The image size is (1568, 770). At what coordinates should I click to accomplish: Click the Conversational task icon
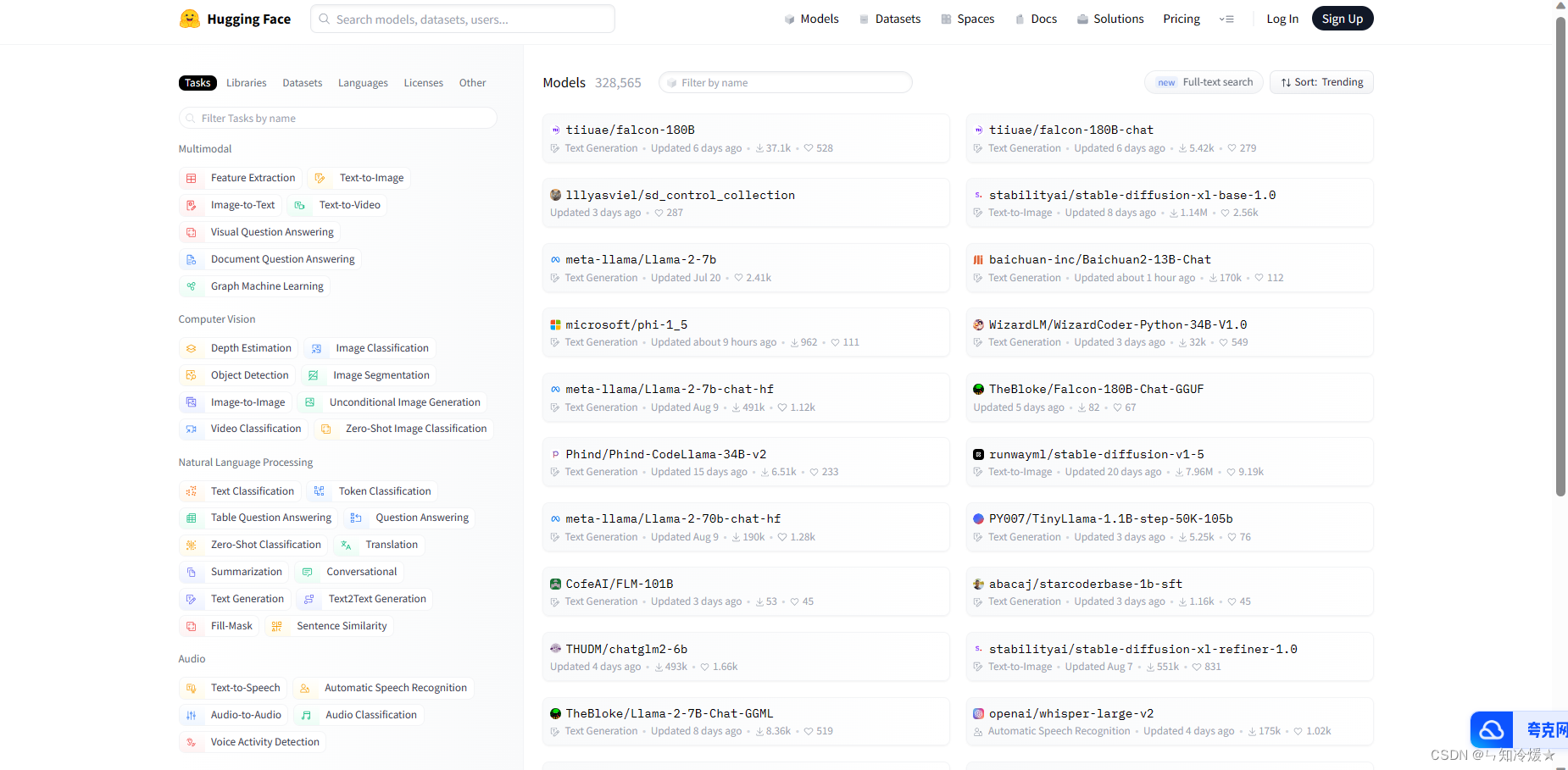pyautogui.click(x=307, y=572)
